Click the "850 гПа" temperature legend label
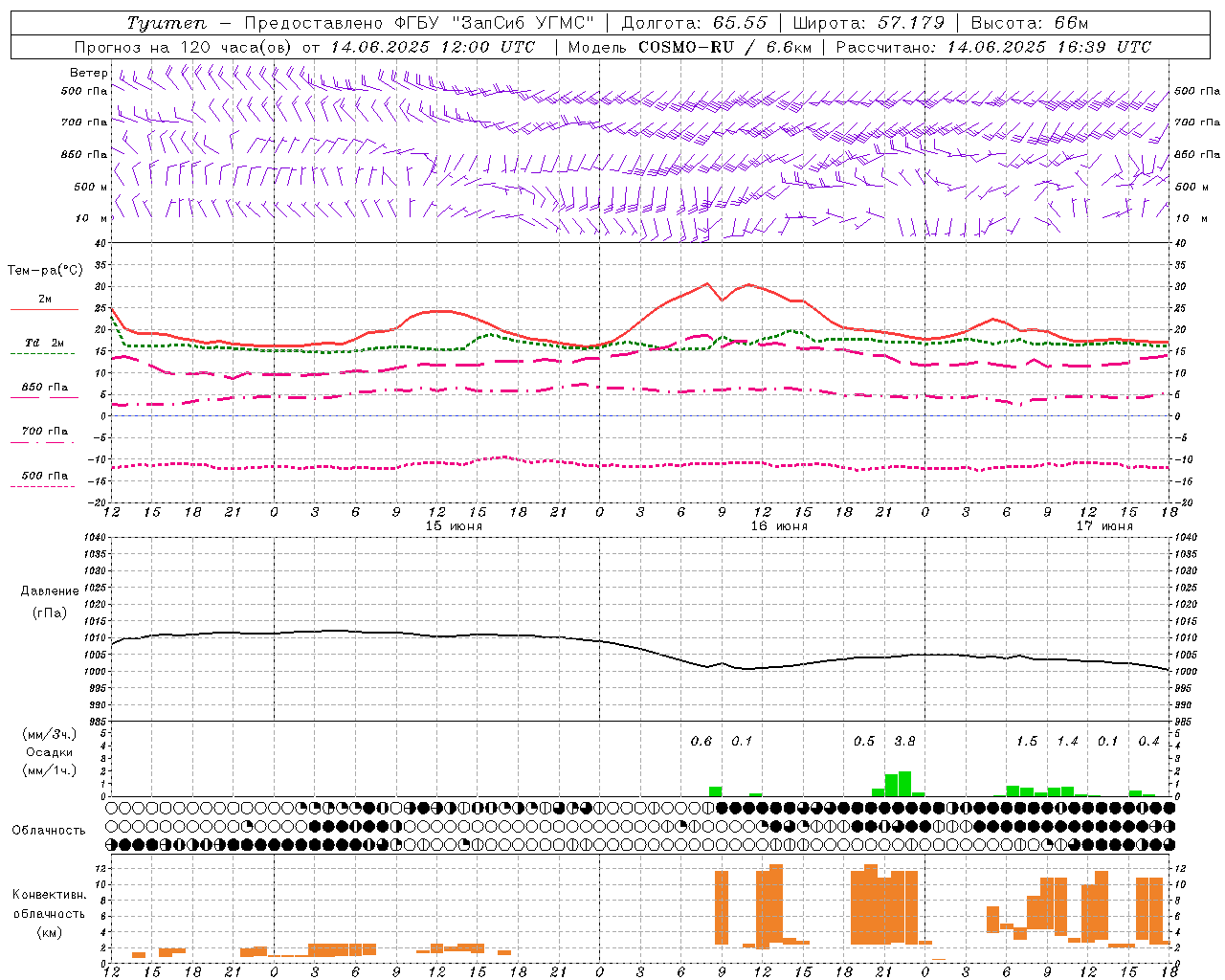Viewport: 1225px width, 980px height. [x=45, y=388]
